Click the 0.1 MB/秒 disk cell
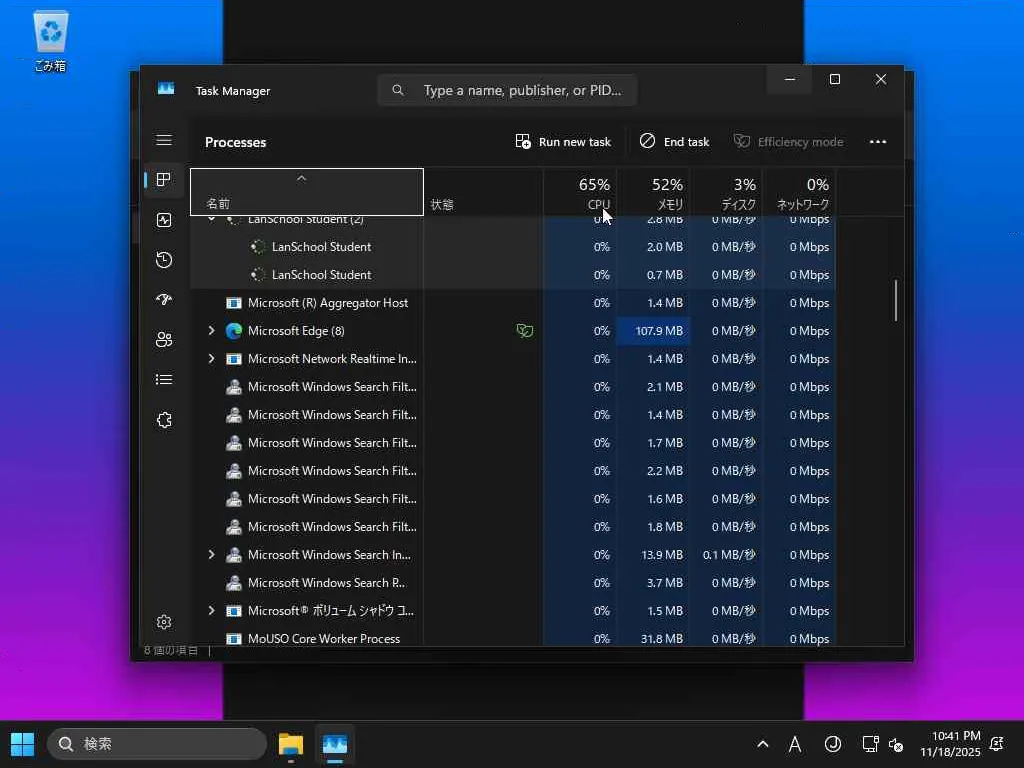 point(726,554)
